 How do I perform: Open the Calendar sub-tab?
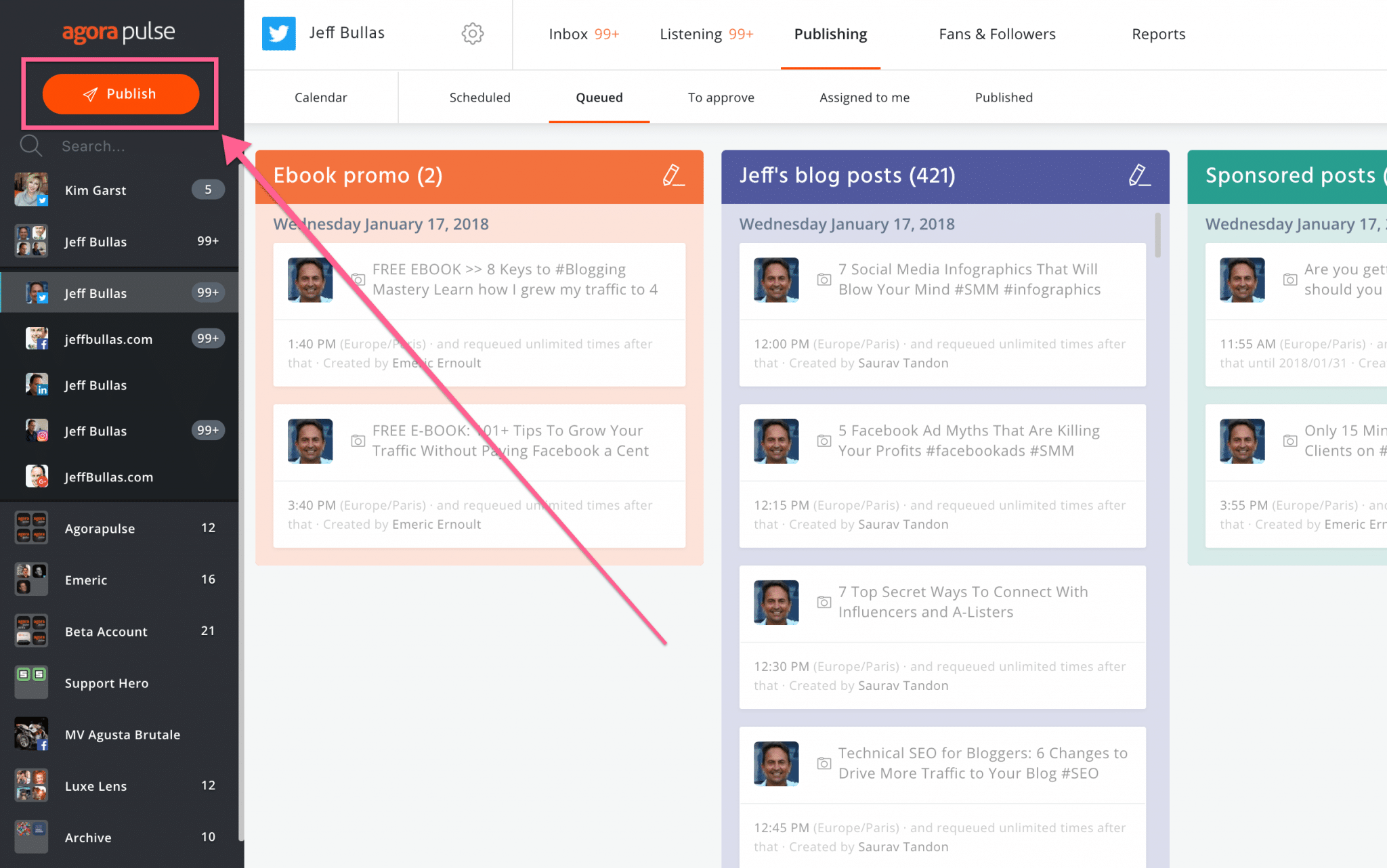tap(320, 97)
